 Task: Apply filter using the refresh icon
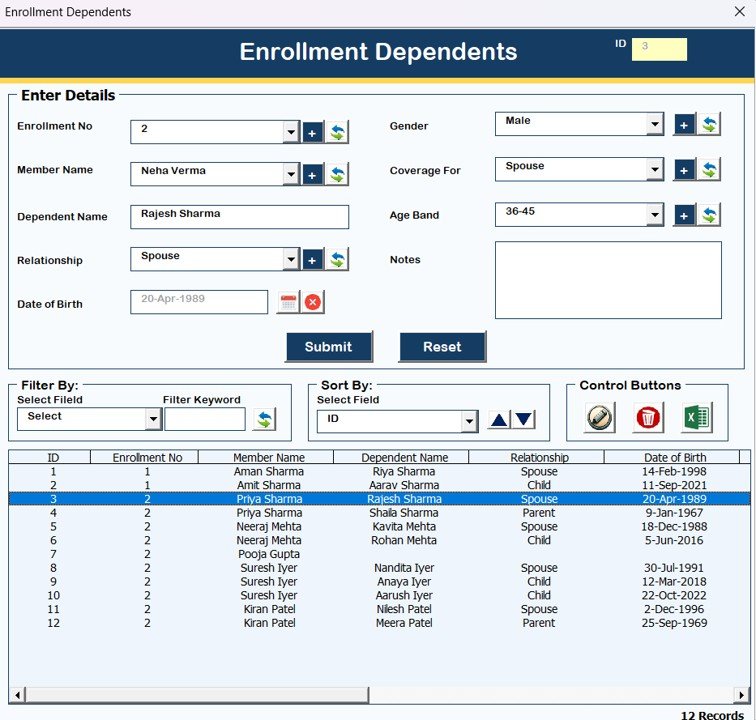click(x=264, y=419)
